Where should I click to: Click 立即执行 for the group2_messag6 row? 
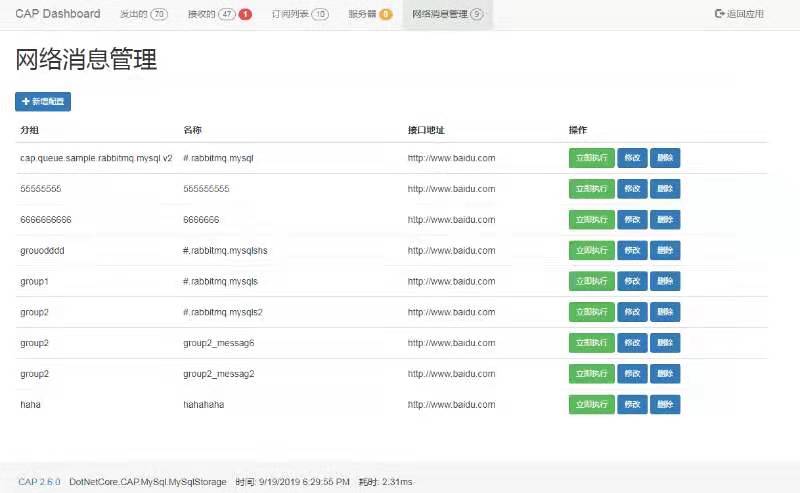tap(591, 343)
